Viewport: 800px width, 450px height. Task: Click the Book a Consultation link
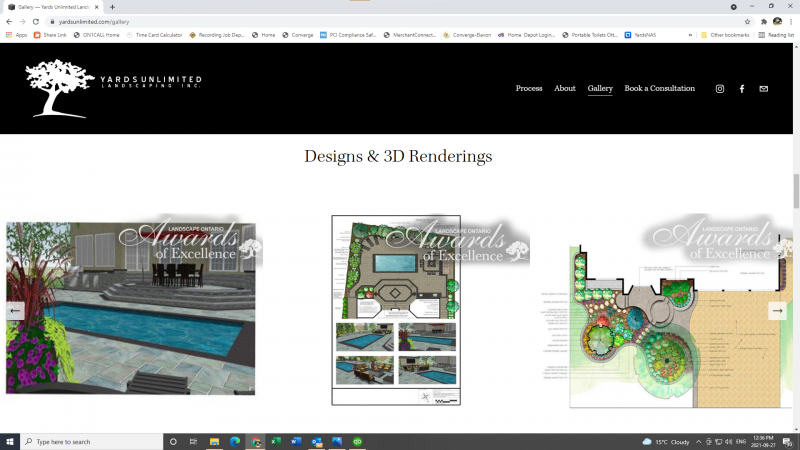(659, 89)
